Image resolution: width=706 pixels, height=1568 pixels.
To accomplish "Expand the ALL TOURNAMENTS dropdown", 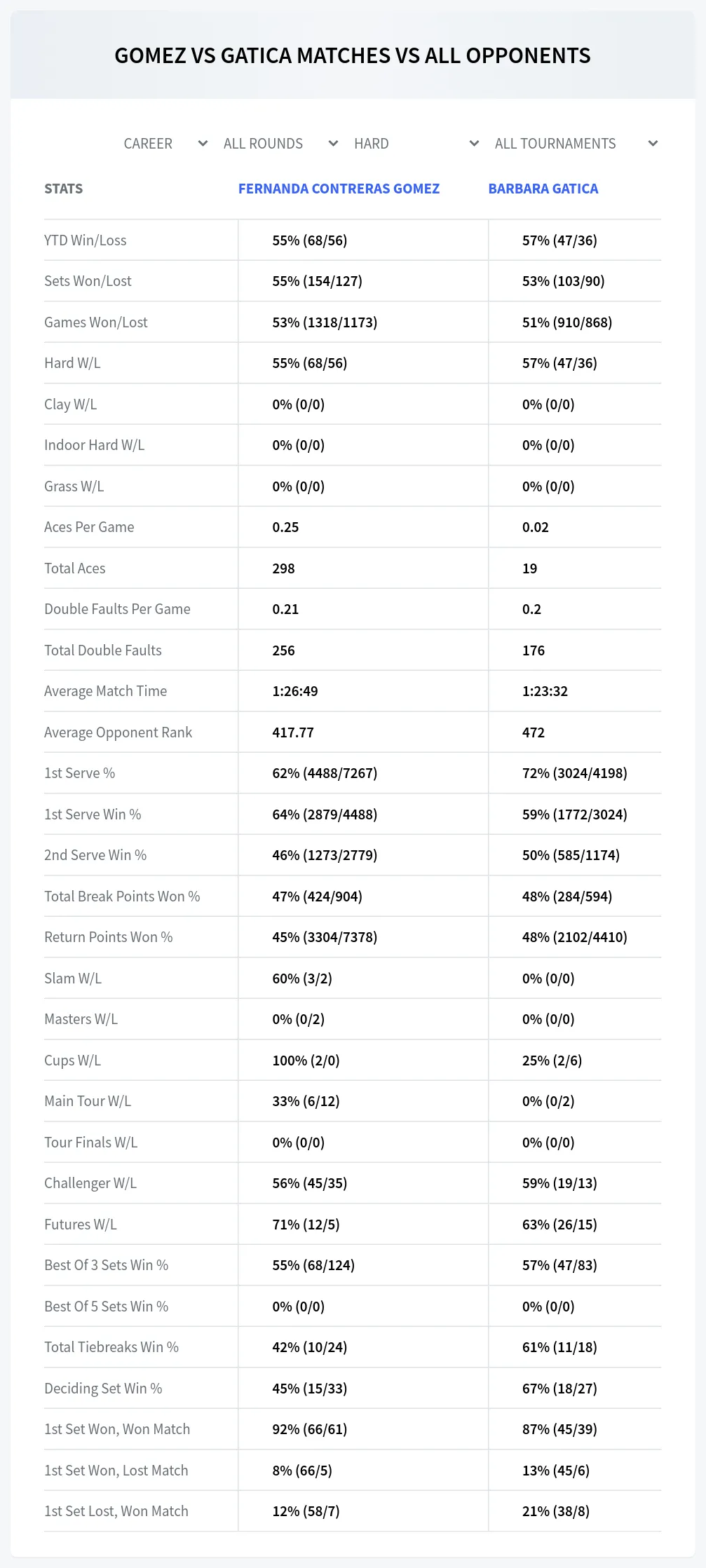I will 576,144.
